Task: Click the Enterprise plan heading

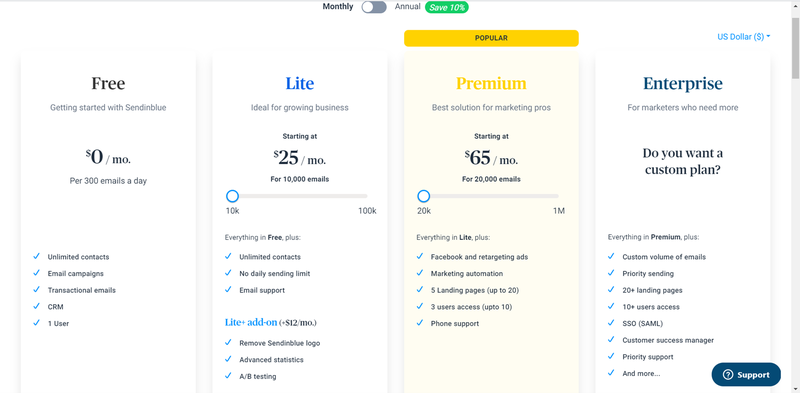Action: tap(683, 83)
